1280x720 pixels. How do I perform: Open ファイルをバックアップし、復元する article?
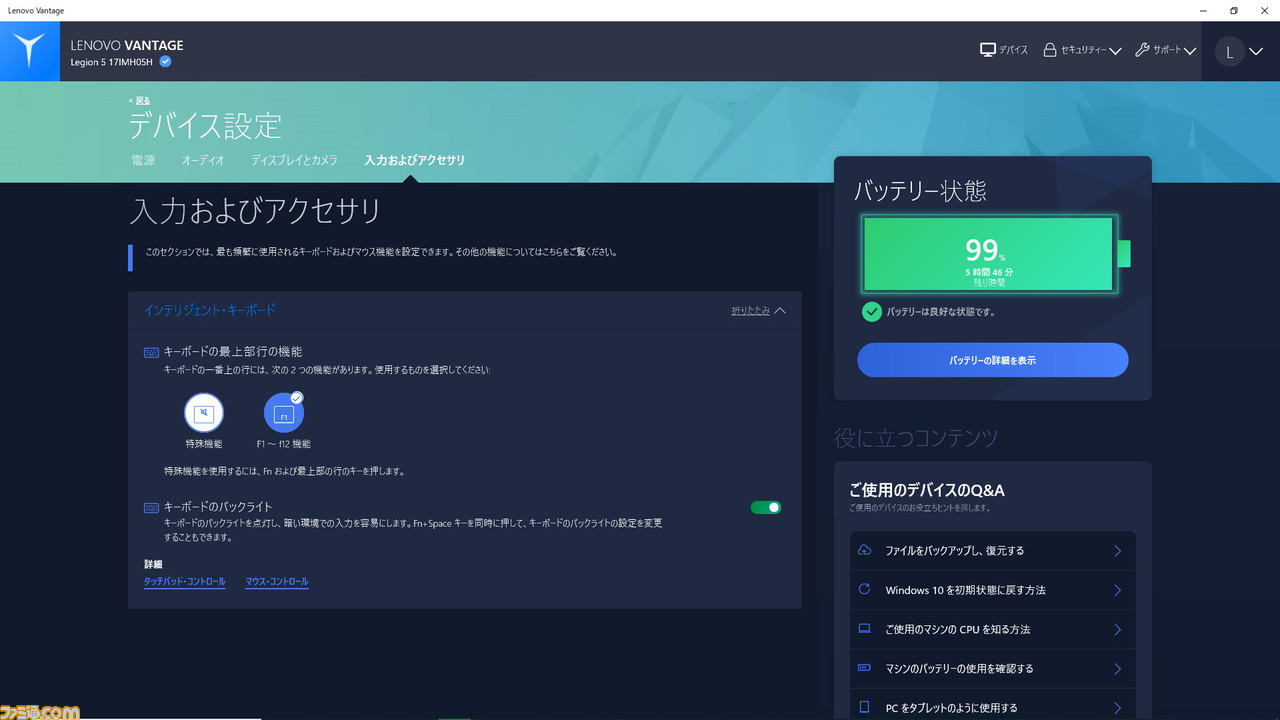[992, 551]
